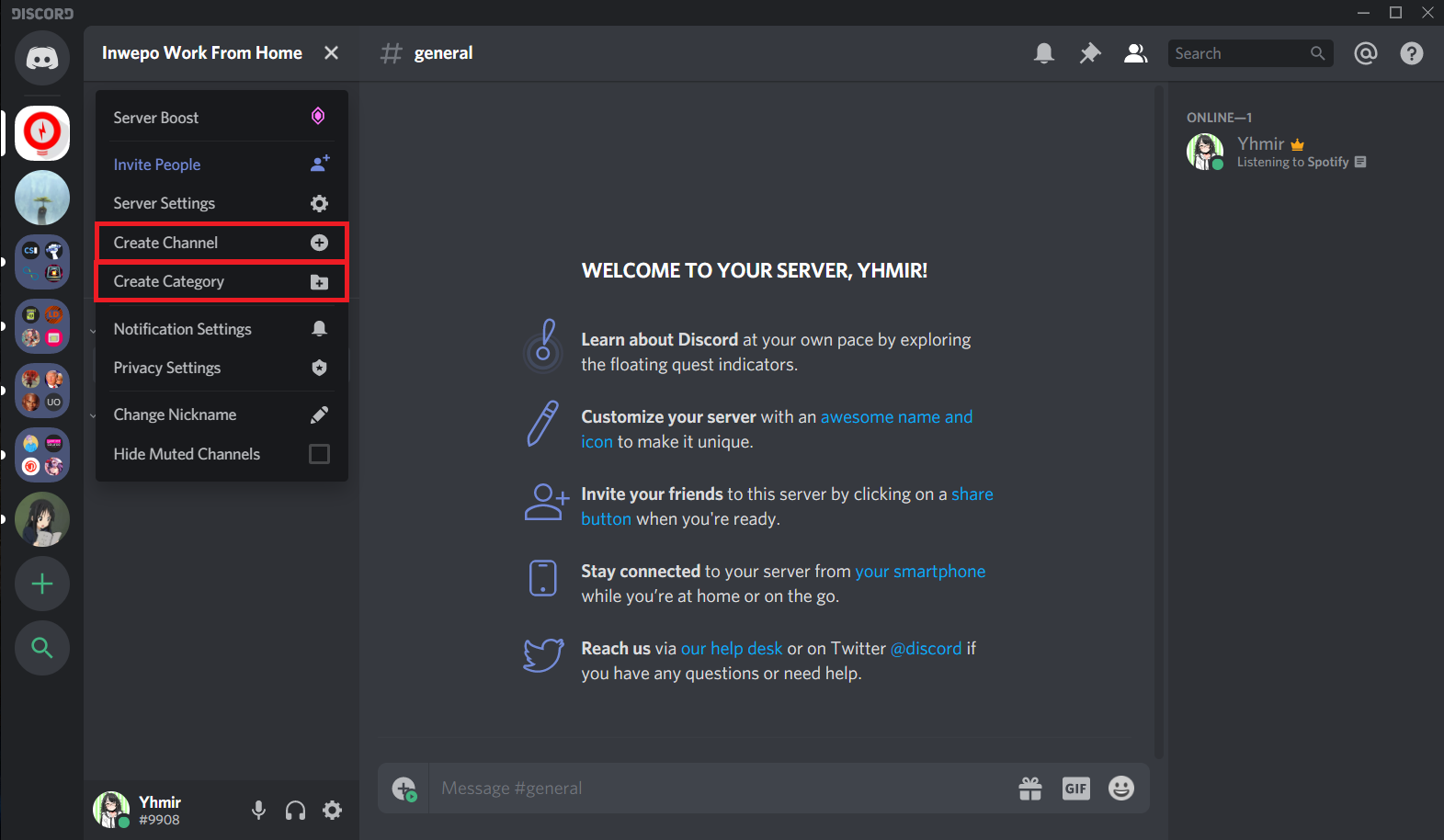Select the light-bulb plant server icon
The width and height of the screenshot is (1444, 840).
point(42,198)
